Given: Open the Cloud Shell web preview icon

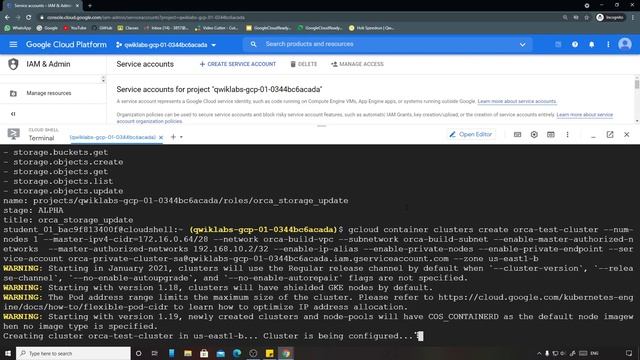Looking at the screenshot, I should click(x=551, y=134).
